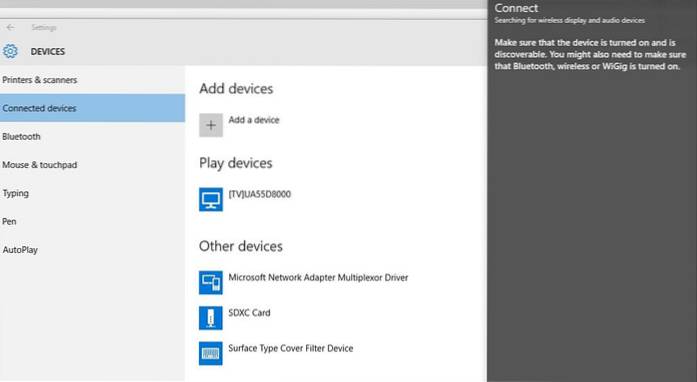Click the Other devices heading
Screen dimensions: 697x382
[x=240, y=246]
